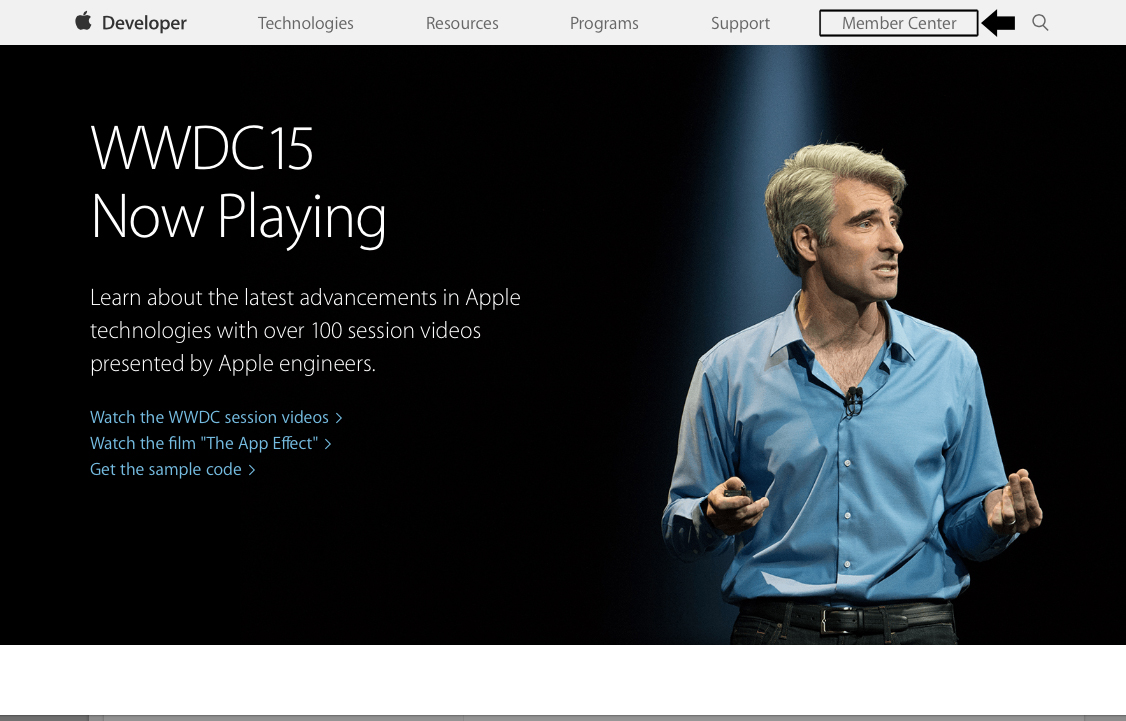Watch the film "The App Effect" link
This screenshot has height=721, width=1126.
pyautogui.click(x=210, y=443)
